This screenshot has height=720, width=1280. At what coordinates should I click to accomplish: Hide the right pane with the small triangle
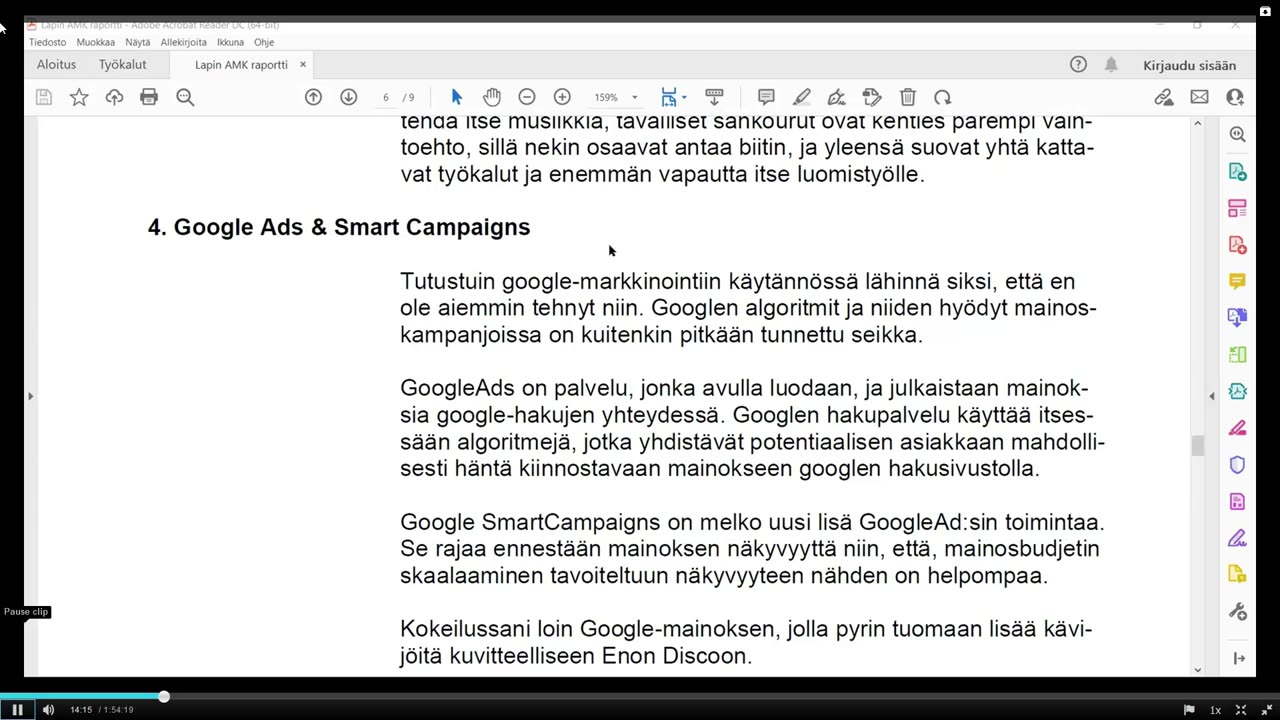point(1212,396)
